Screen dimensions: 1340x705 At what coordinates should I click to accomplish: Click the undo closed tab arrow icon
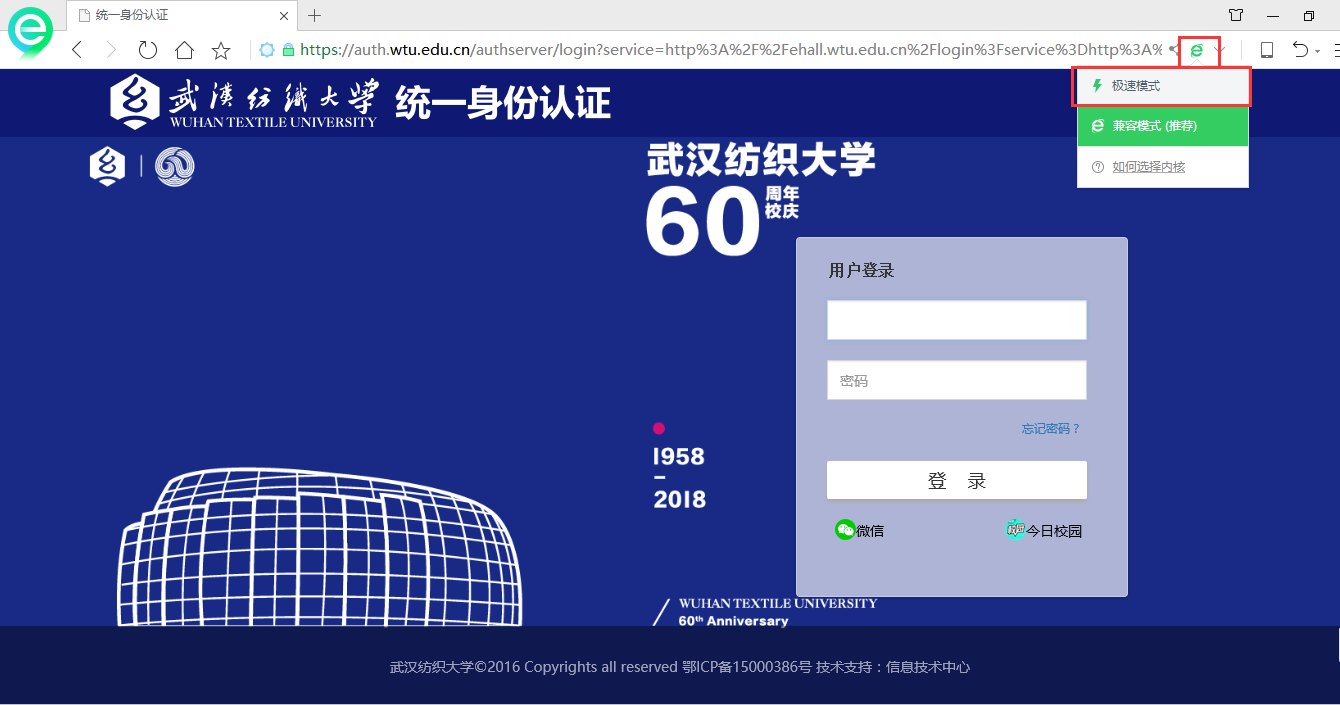point(1300,50)
